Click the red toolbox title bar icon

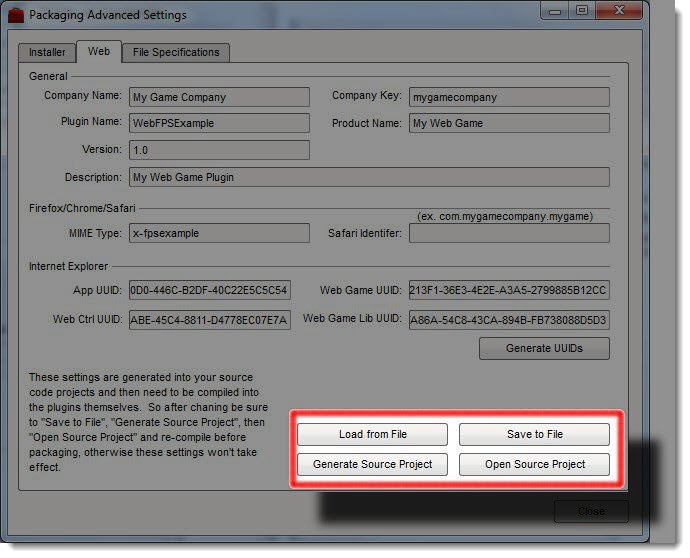(16, 15)
